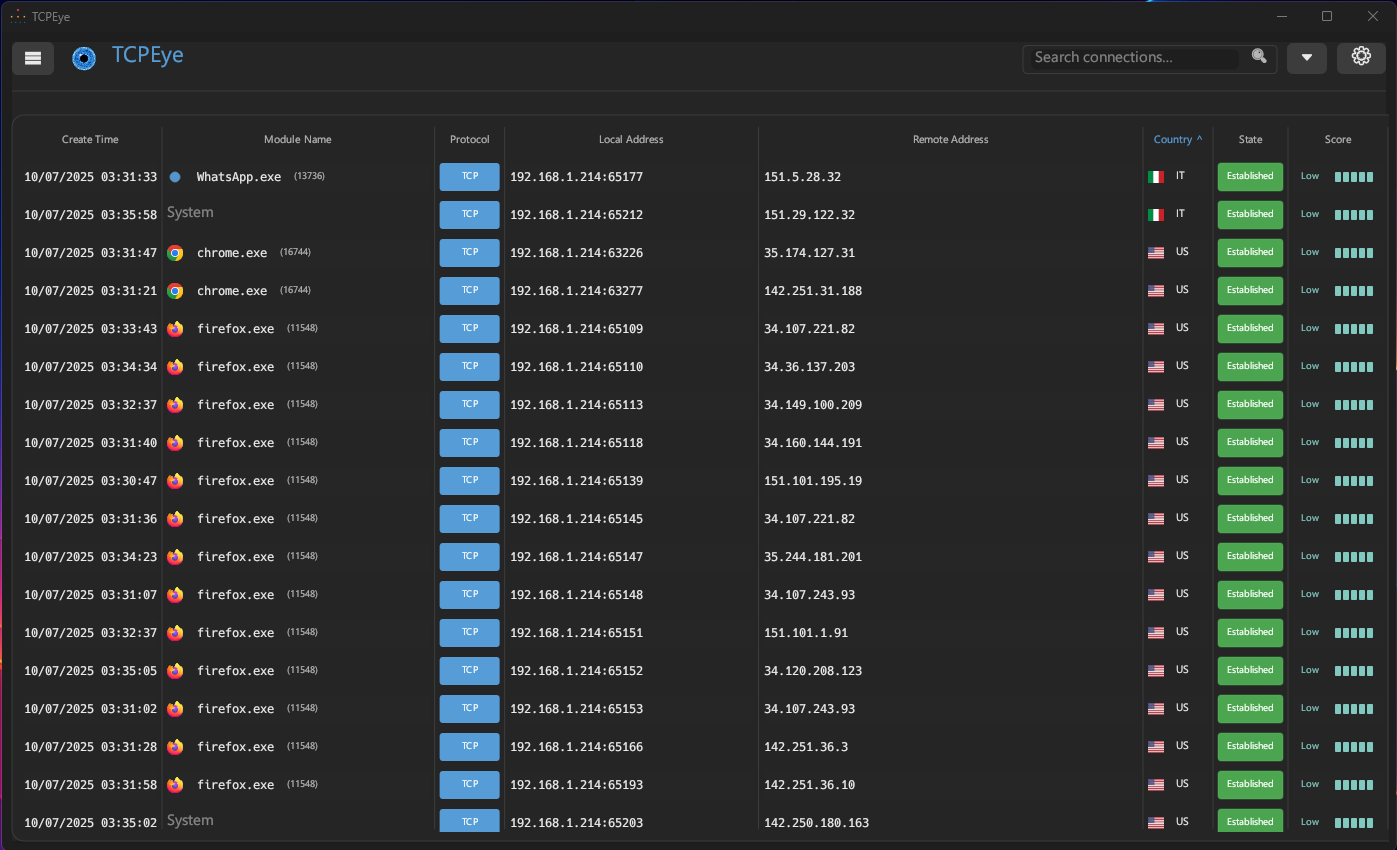The height and width of the screenshot is (850, 1397).
Task: Sort by the Country column header
Action: [1178, 140]
